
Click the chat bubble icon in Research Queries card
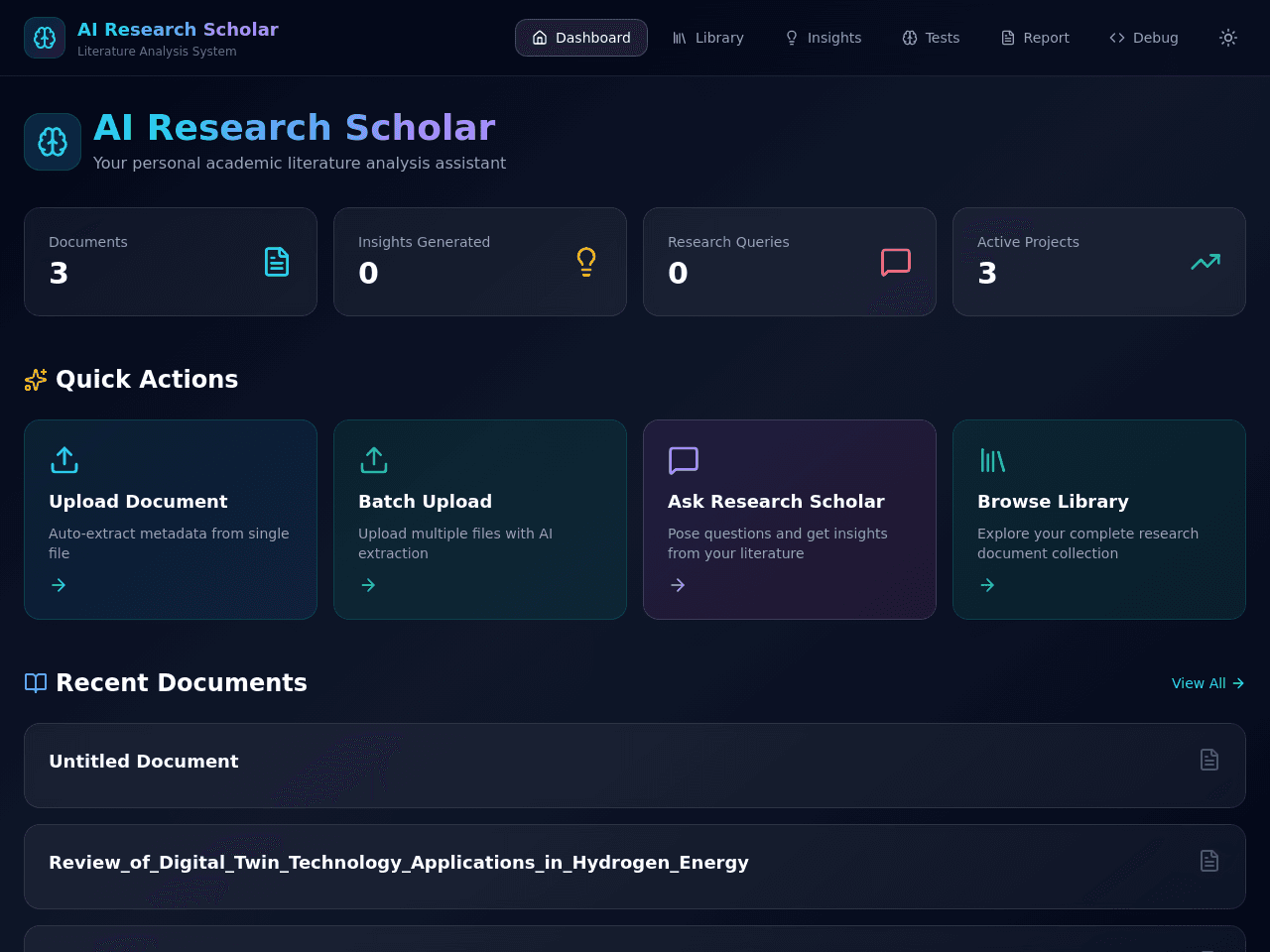[x=896, y=262]
